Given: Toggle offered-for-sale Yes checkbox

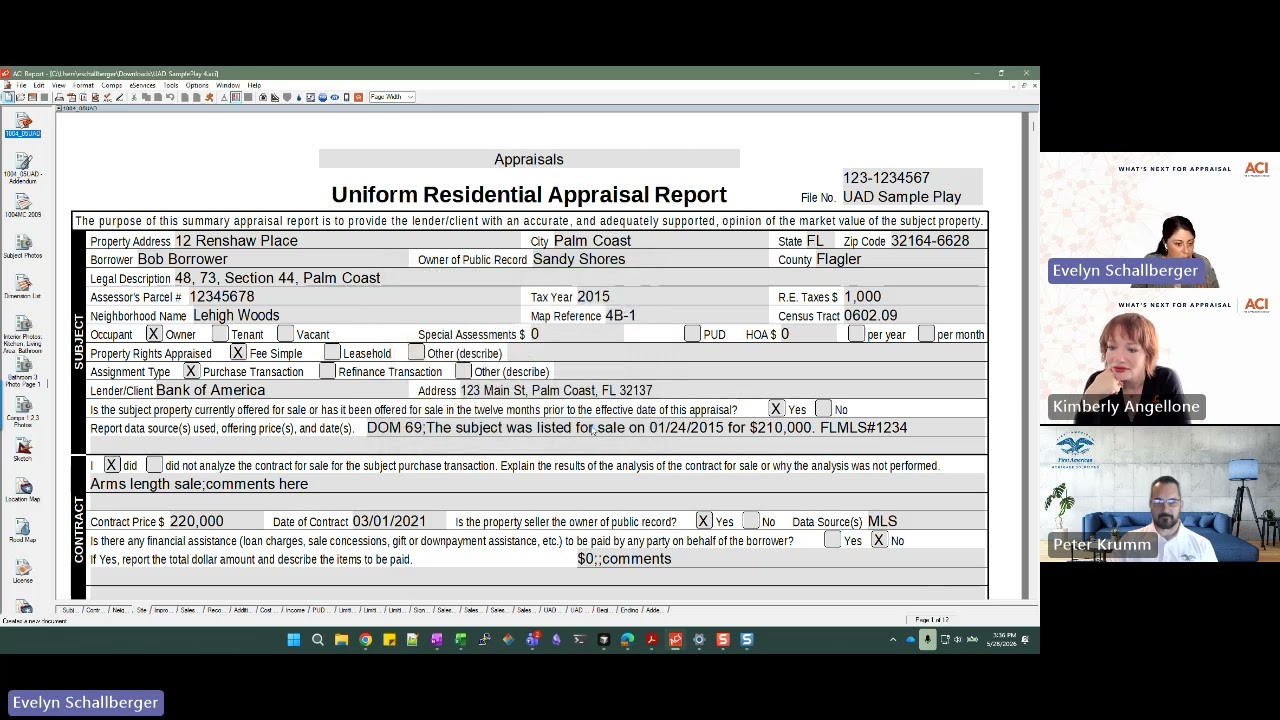Looking at the screenshot, I should (x=776, y=409).
